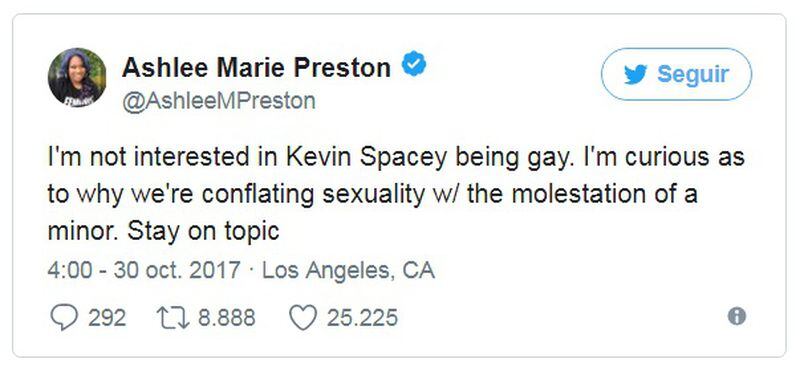Click the blue verified badge
The image size is (800, 371).
click(414, 65)
